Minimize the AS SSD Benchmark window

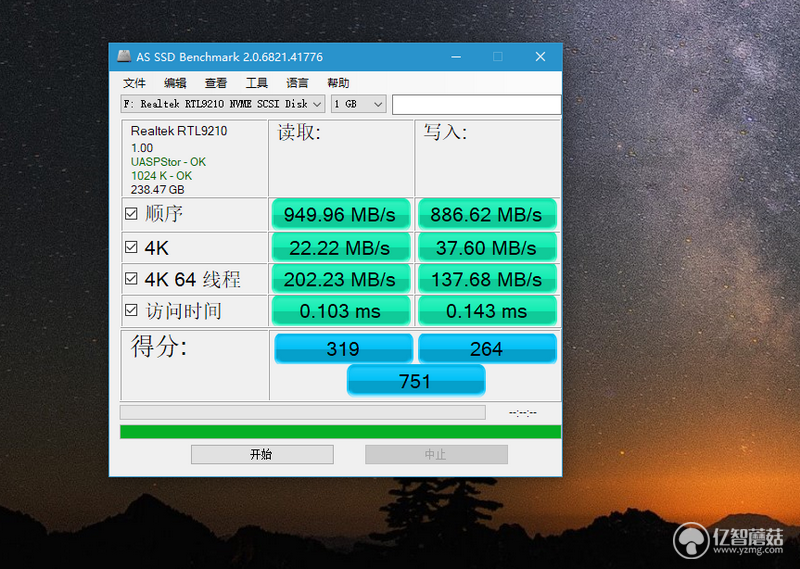tap(456, 57)
